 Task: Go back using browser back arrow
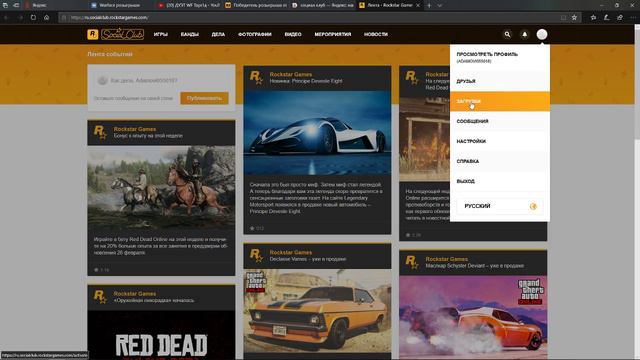[7, 18]
